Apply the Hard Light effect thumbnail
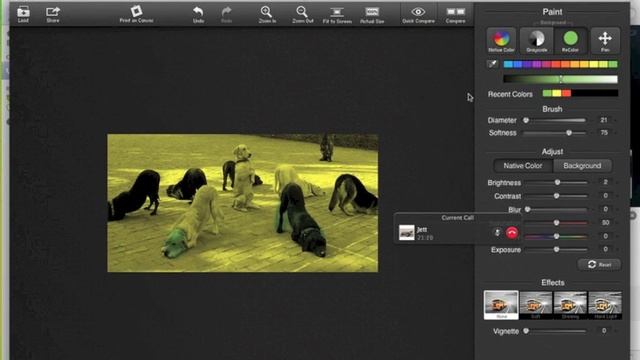 click(605, 305)
